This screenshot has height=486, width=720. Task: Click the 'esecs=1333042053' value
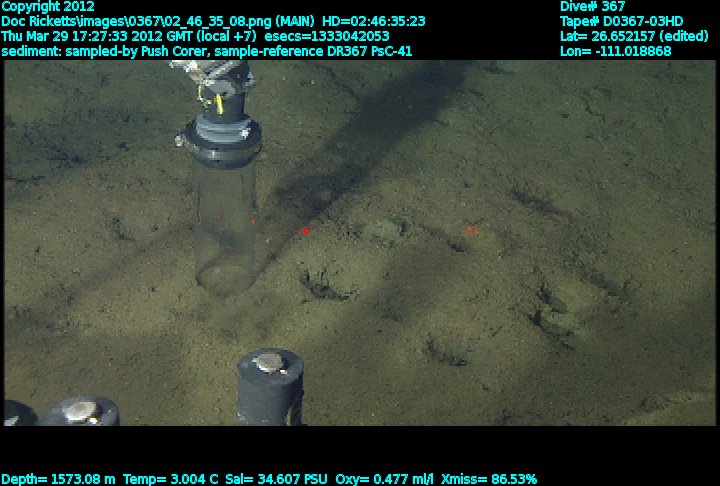click(x=327, y=36)
